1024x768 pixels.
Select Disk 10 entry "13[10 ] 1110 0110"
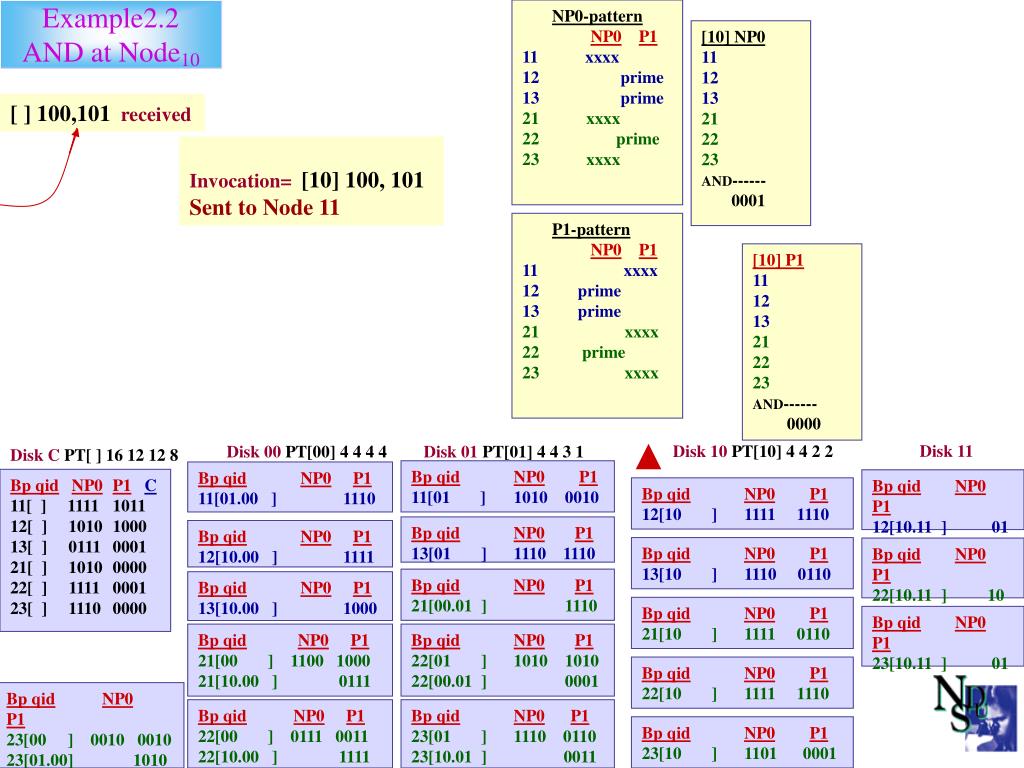tap(736, 575)
